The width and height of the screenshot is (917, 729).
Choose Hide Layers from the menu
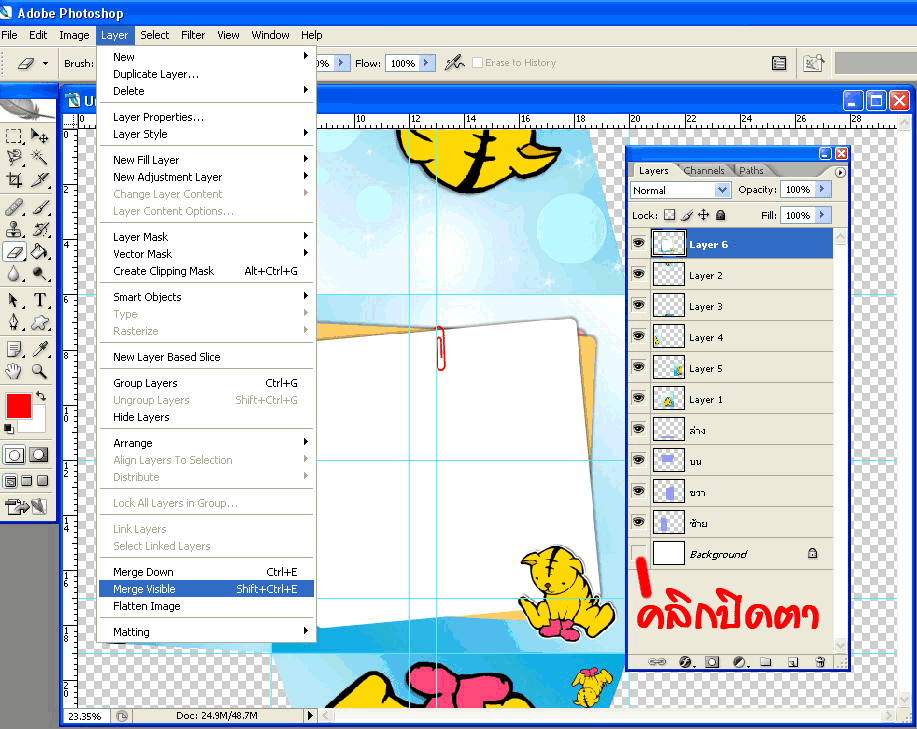coord(206,417)
